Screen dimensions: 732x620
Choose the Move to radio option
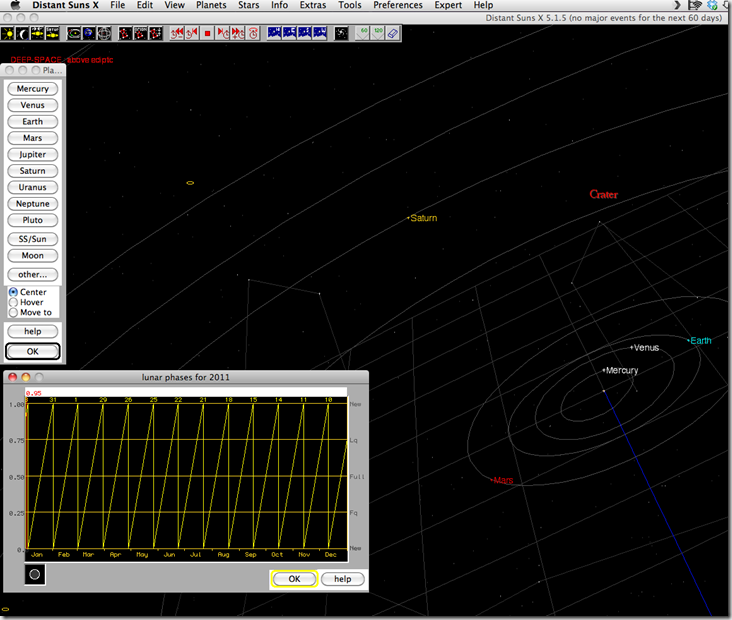[x=13, y=312]
